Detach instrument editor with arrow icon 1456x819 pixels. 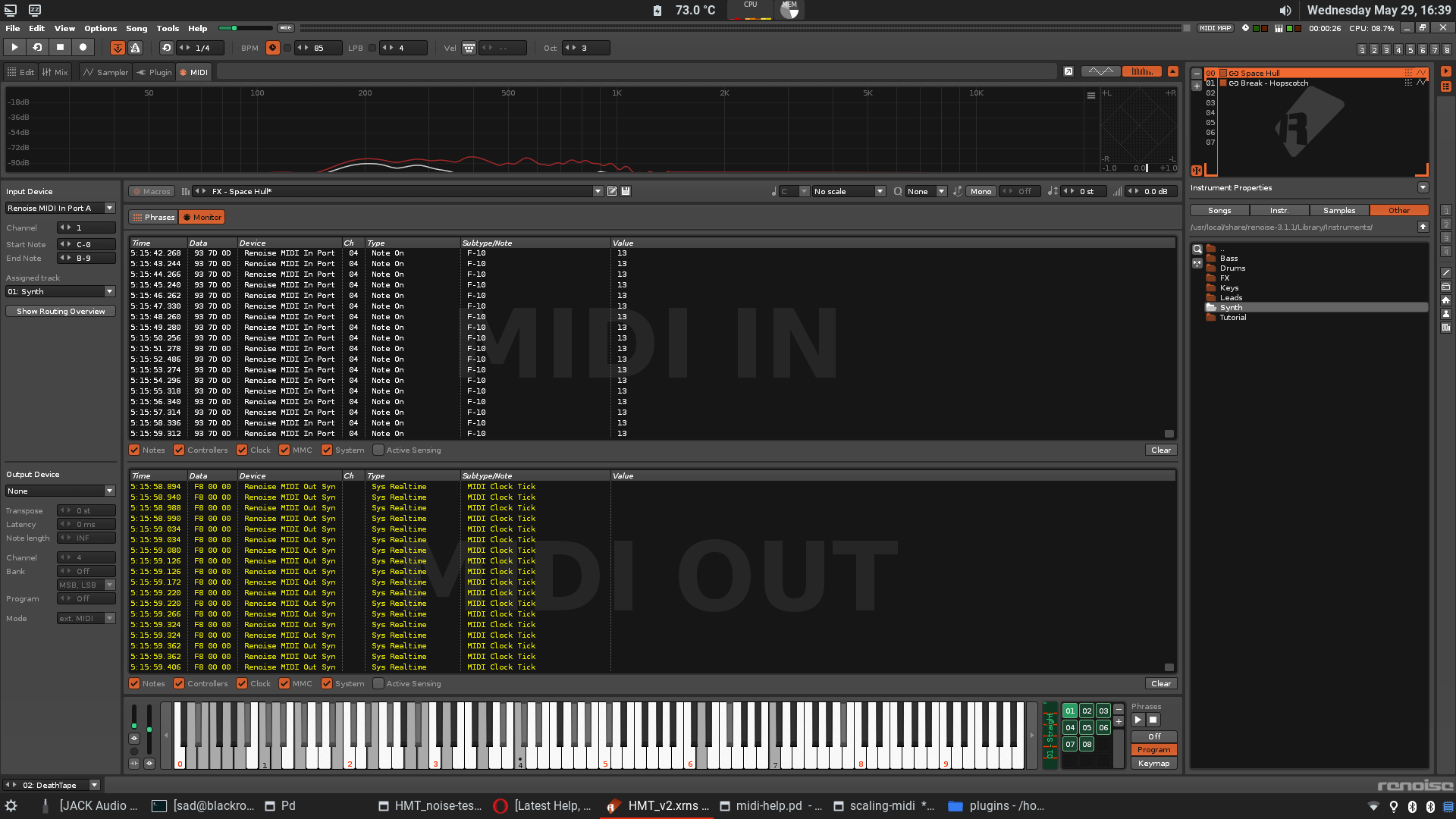coord(1068,71)
